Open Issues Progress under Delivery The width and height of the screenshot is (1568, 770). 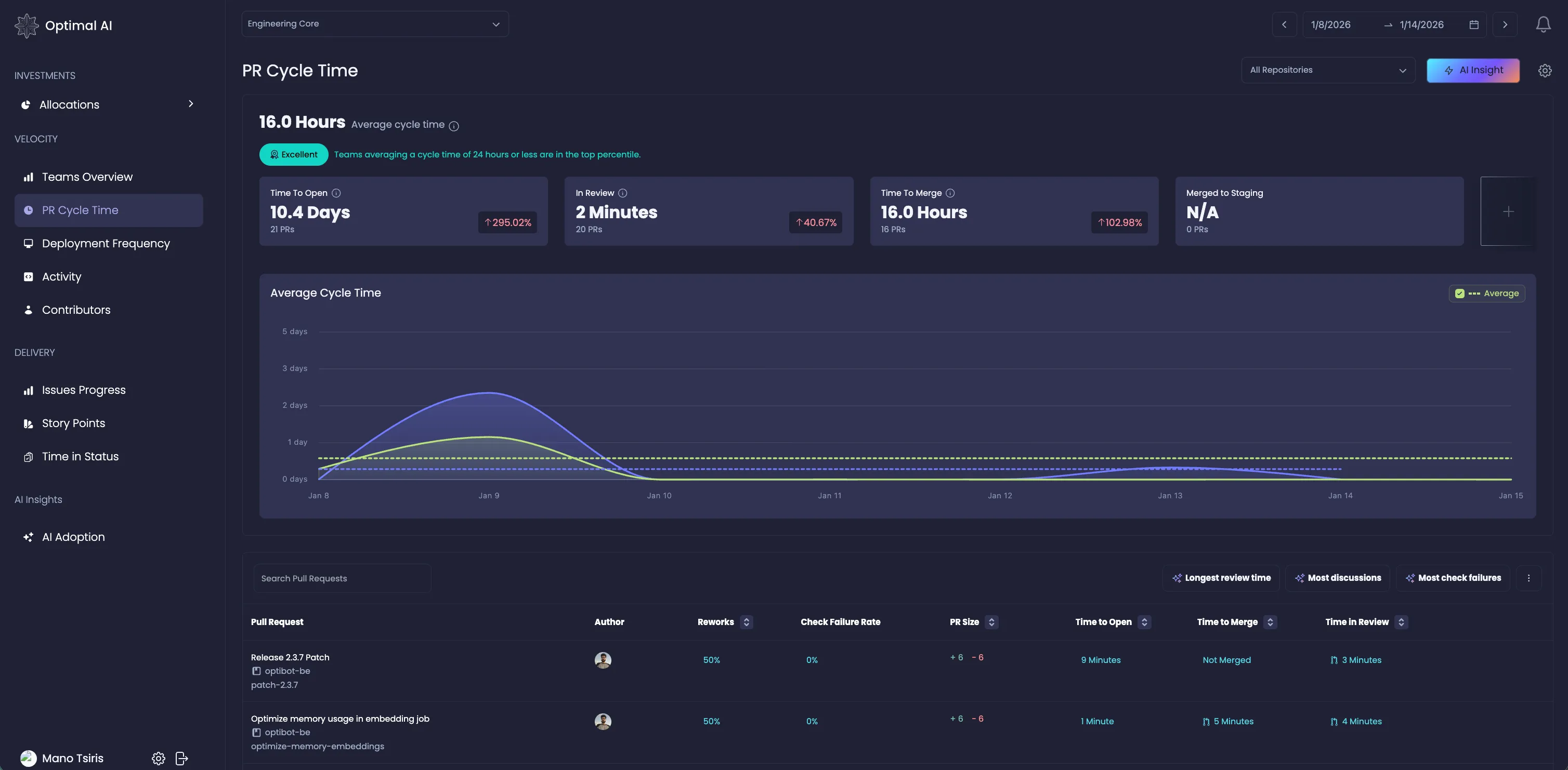point(83,389)
